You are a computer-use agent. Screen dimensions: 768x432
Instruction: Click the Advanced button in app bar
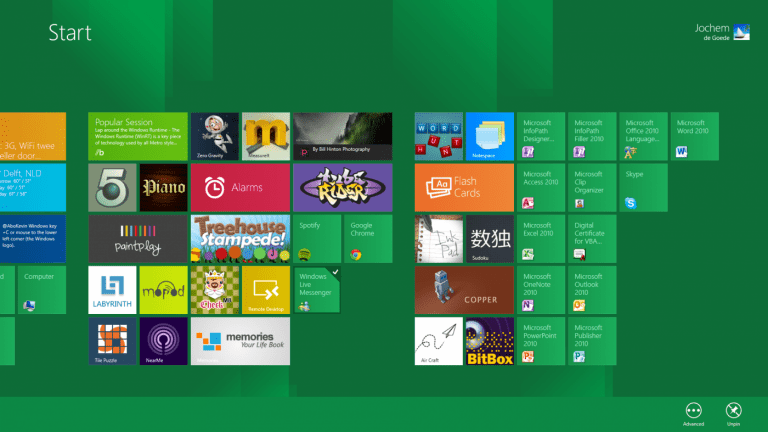coord(693,414)
